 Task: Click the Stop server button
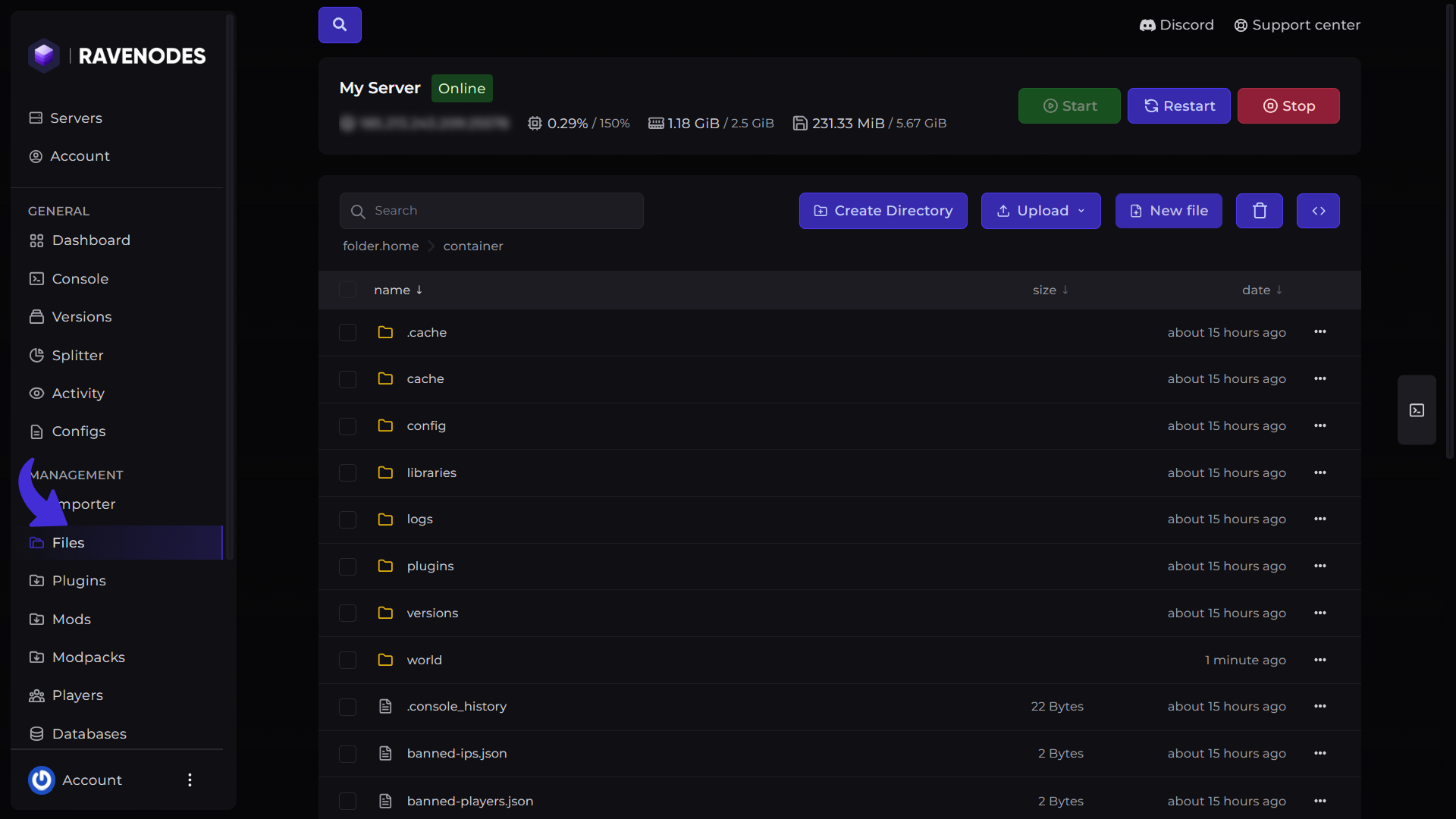coord(1288,106)
